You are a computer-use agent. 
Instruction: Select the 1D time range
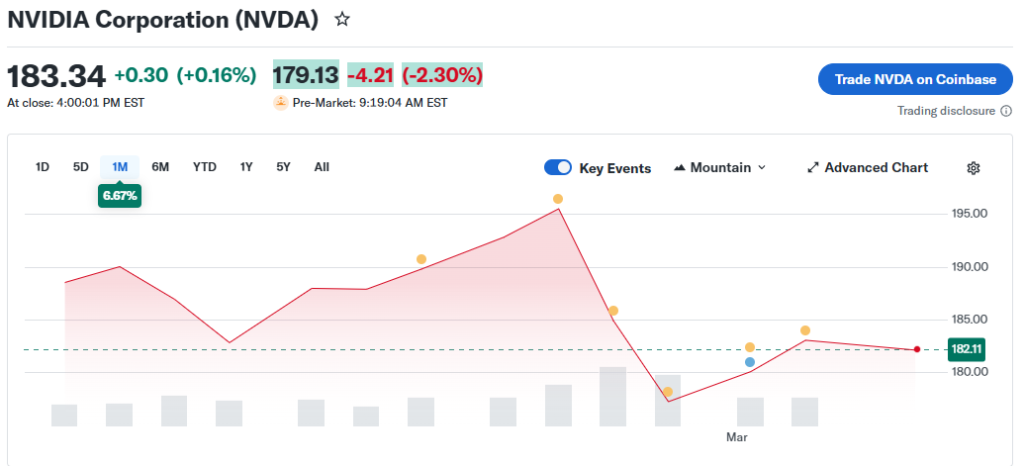(x=42, y=167)
